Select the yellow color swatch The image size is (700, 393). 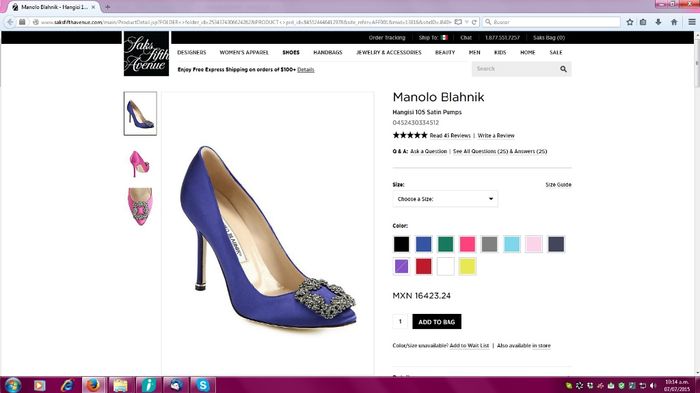pyautogui.click(x=467, y=267)
